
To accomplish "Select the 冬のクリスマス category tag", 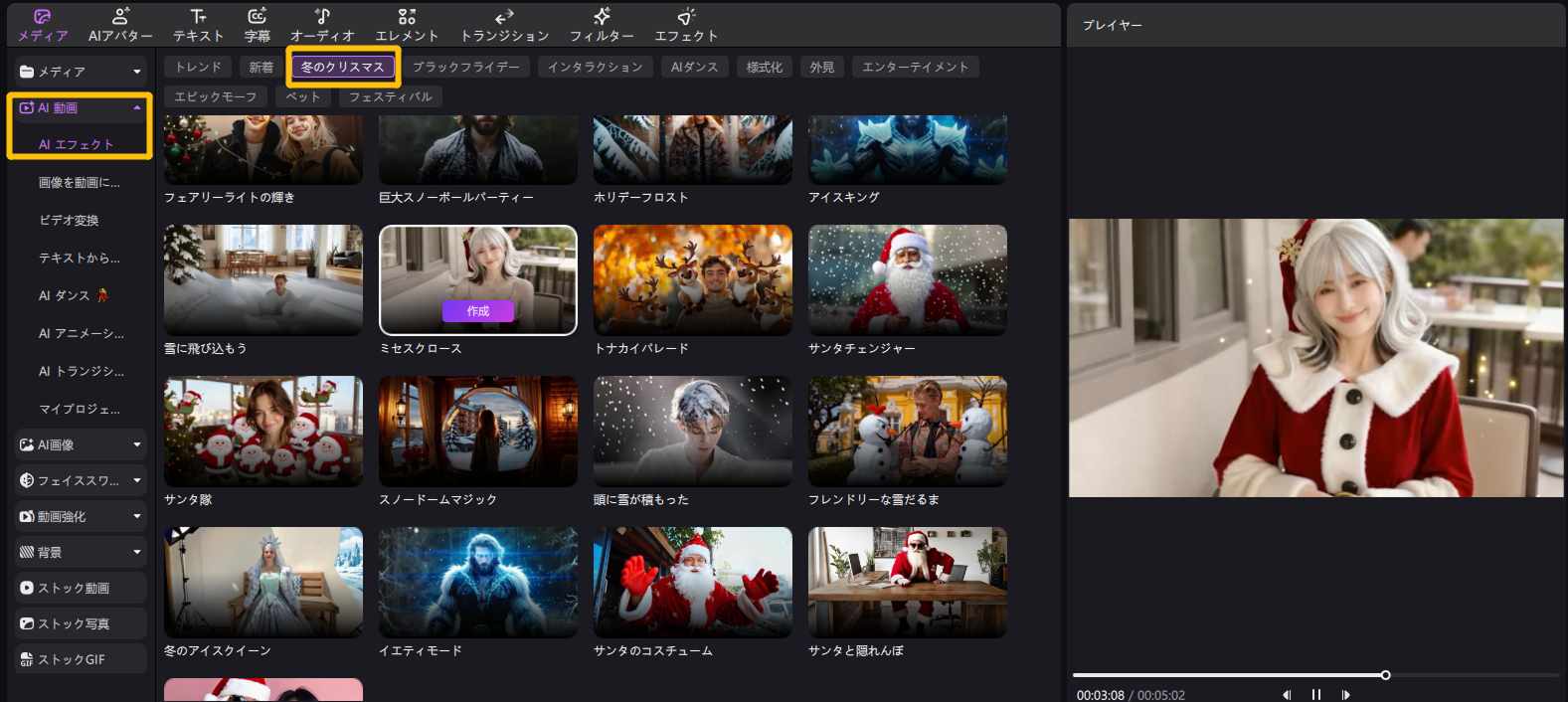I will (x=343, y=67).
